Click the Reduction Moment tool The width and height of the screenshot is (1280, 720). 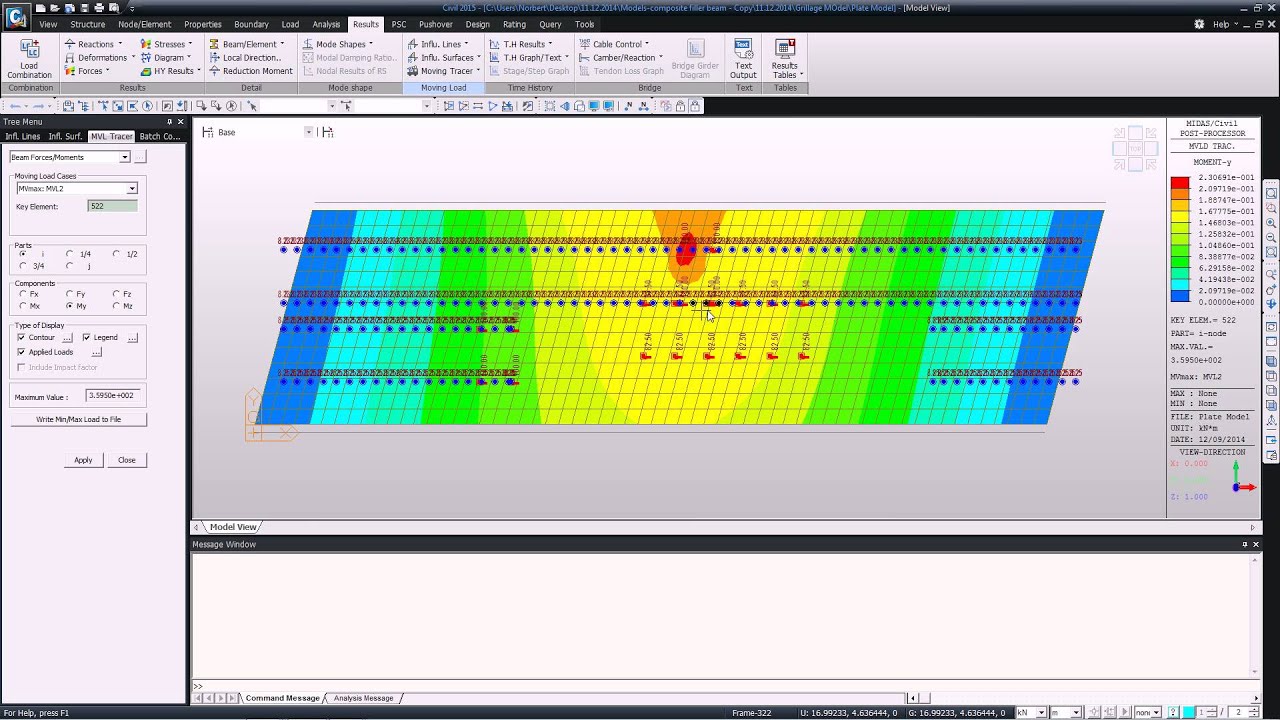[x=250, y=71]
